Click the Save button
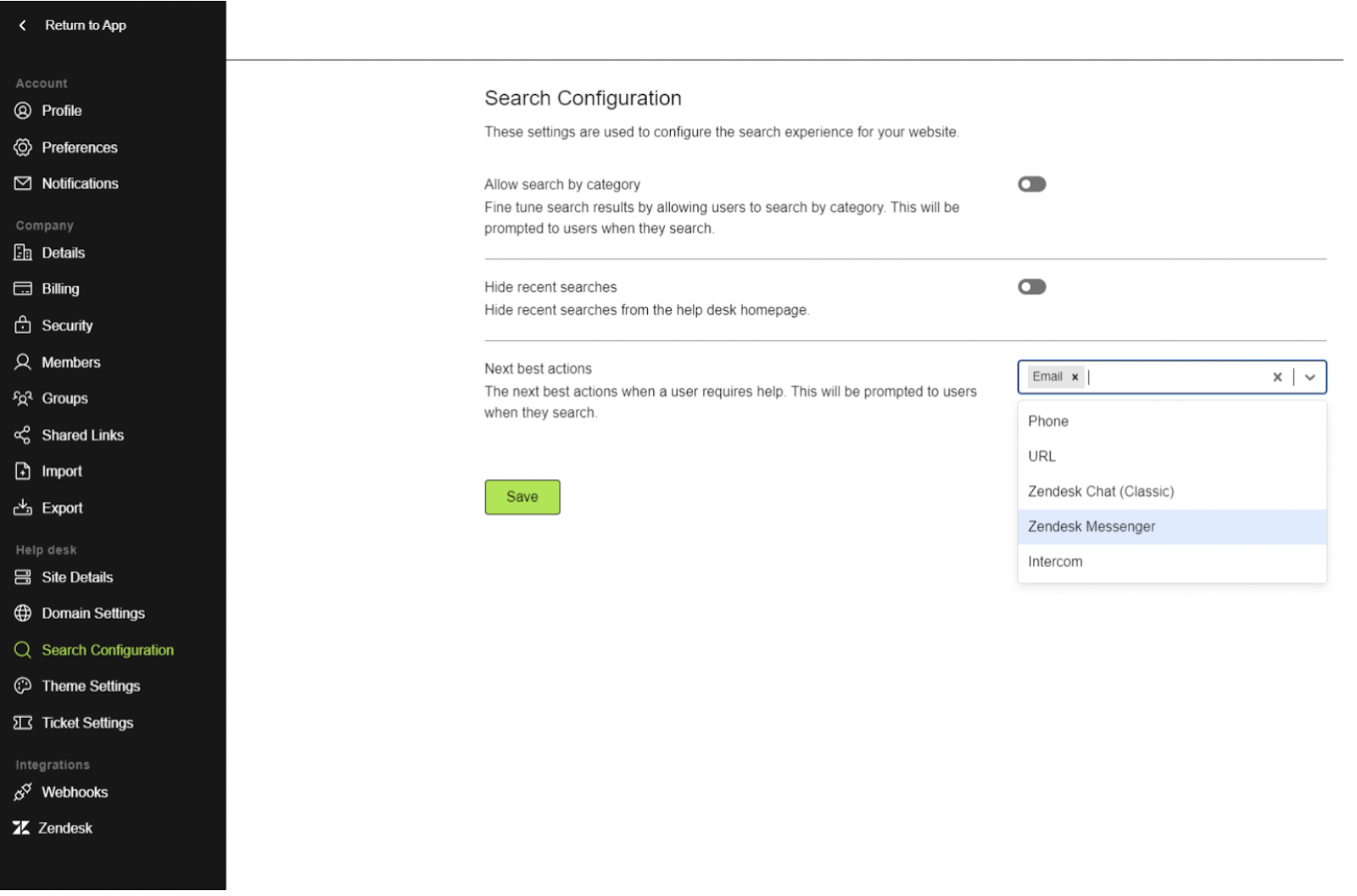This screenshot has height=896, width=1357. [523, 498]
